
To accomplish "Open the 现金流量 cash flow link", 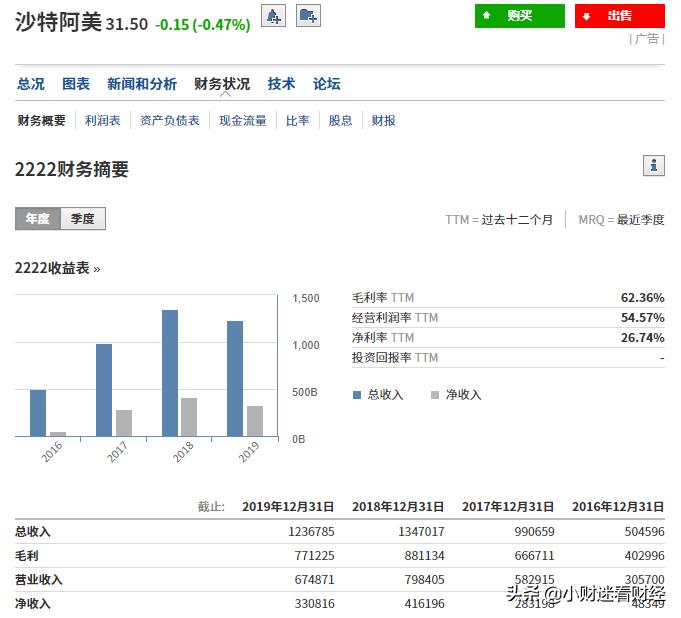I will 243,121.
